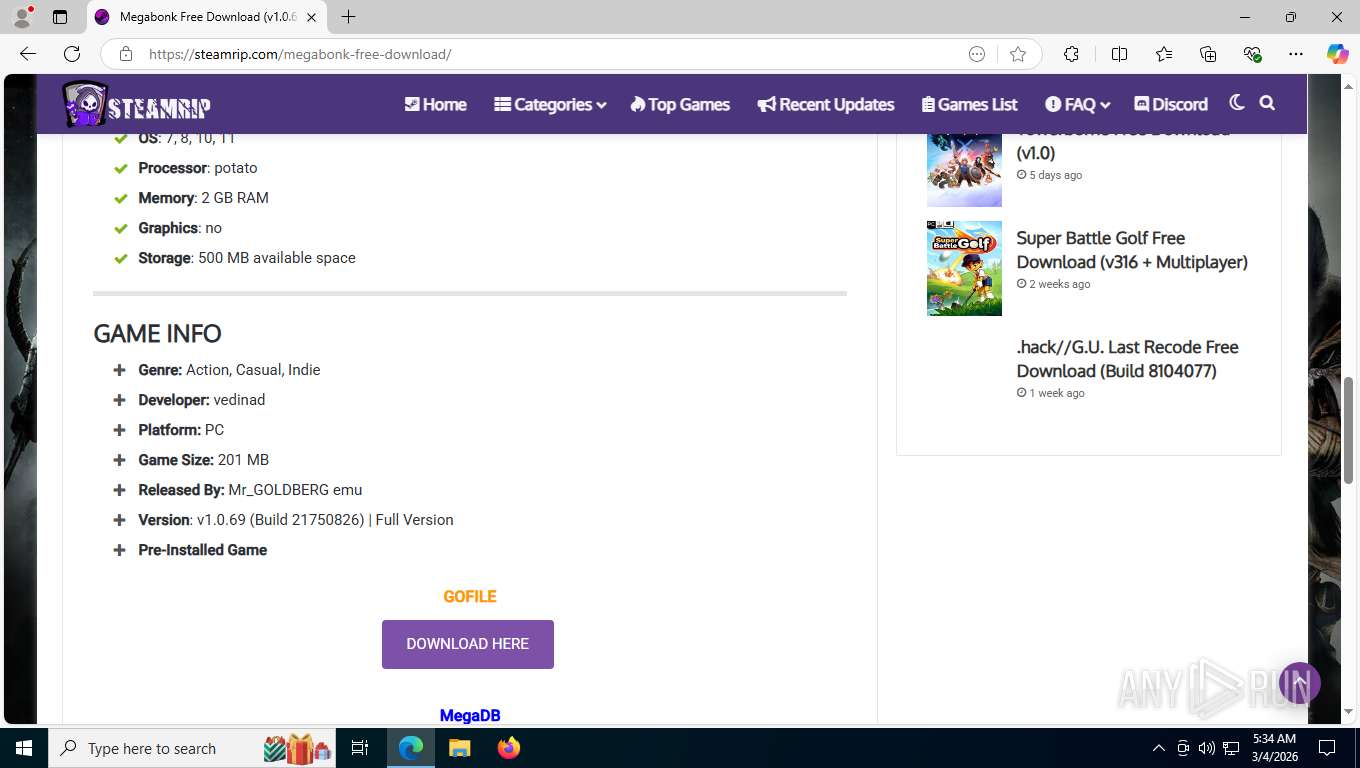1360x768 pixels.
Task: Open Task View on taskbar
Action: pyautogui.click(x=360, y=748)
